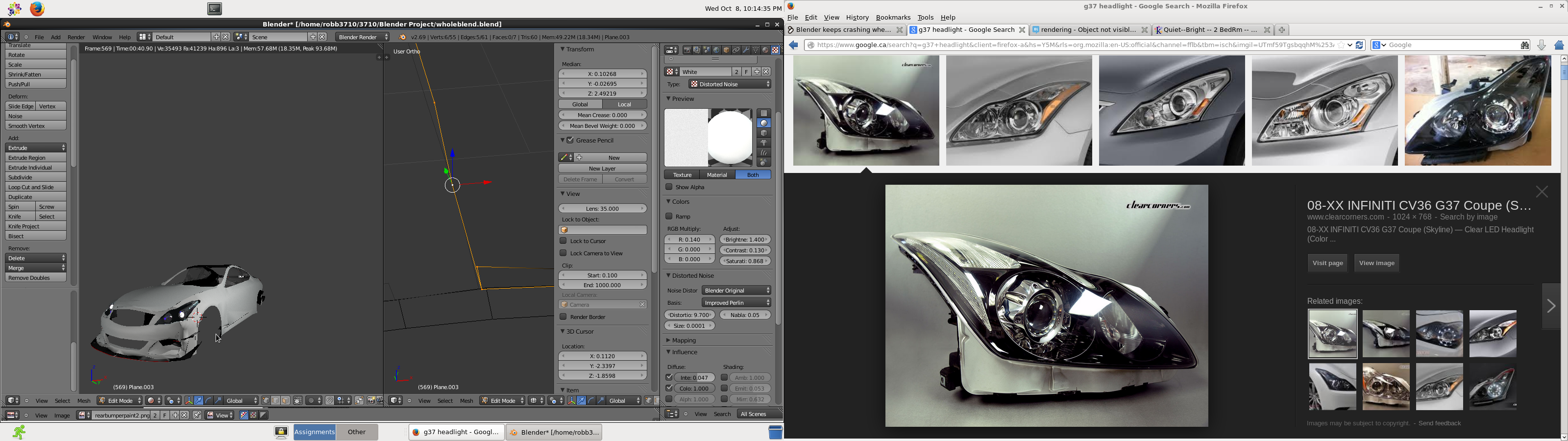
Task: Expand the Mapping panel
Action: pyautogui.click(x=684, y=341)
